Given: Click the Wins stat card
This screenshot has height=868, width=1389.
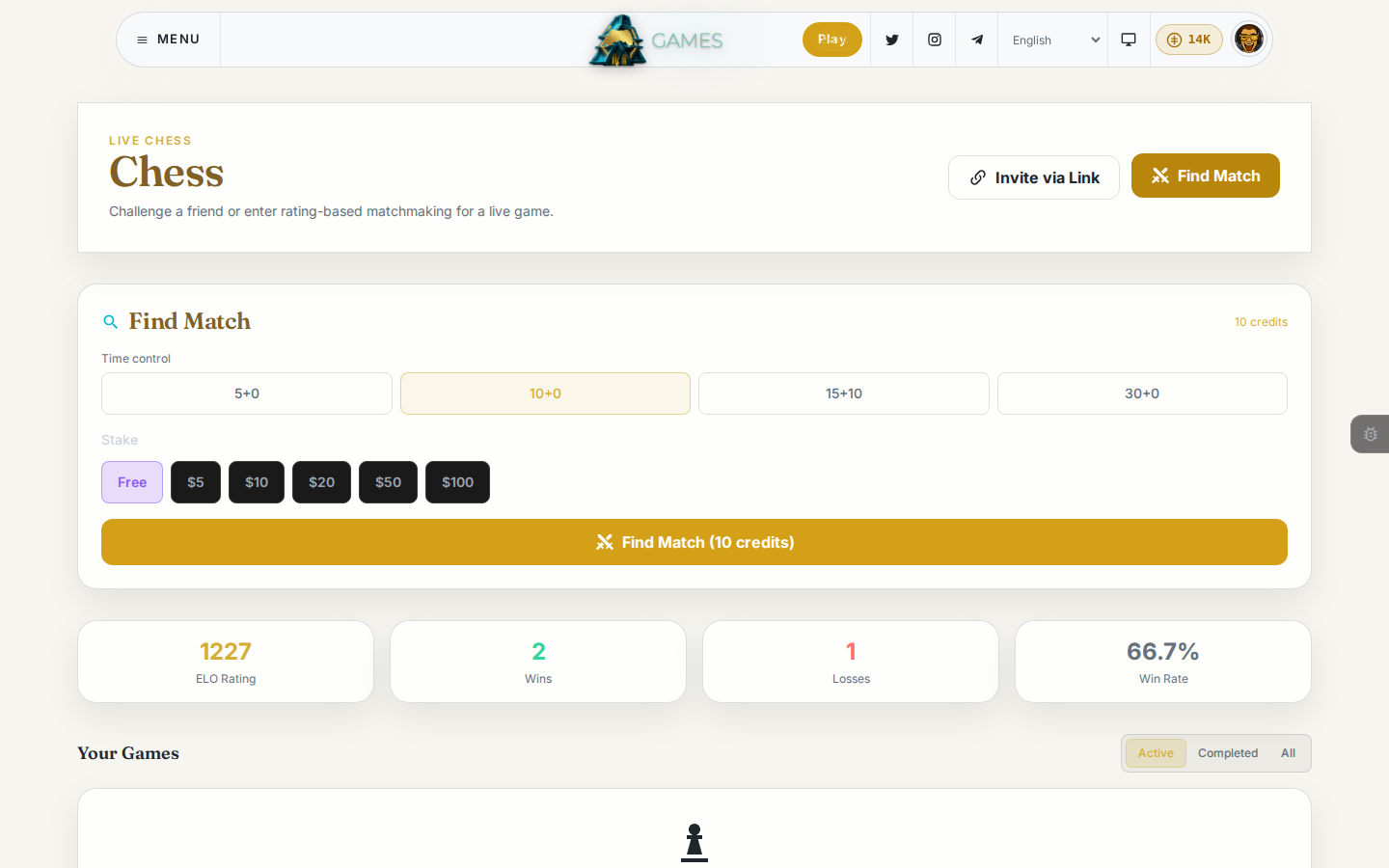Looking at the screenshot, I should [538, 662].
